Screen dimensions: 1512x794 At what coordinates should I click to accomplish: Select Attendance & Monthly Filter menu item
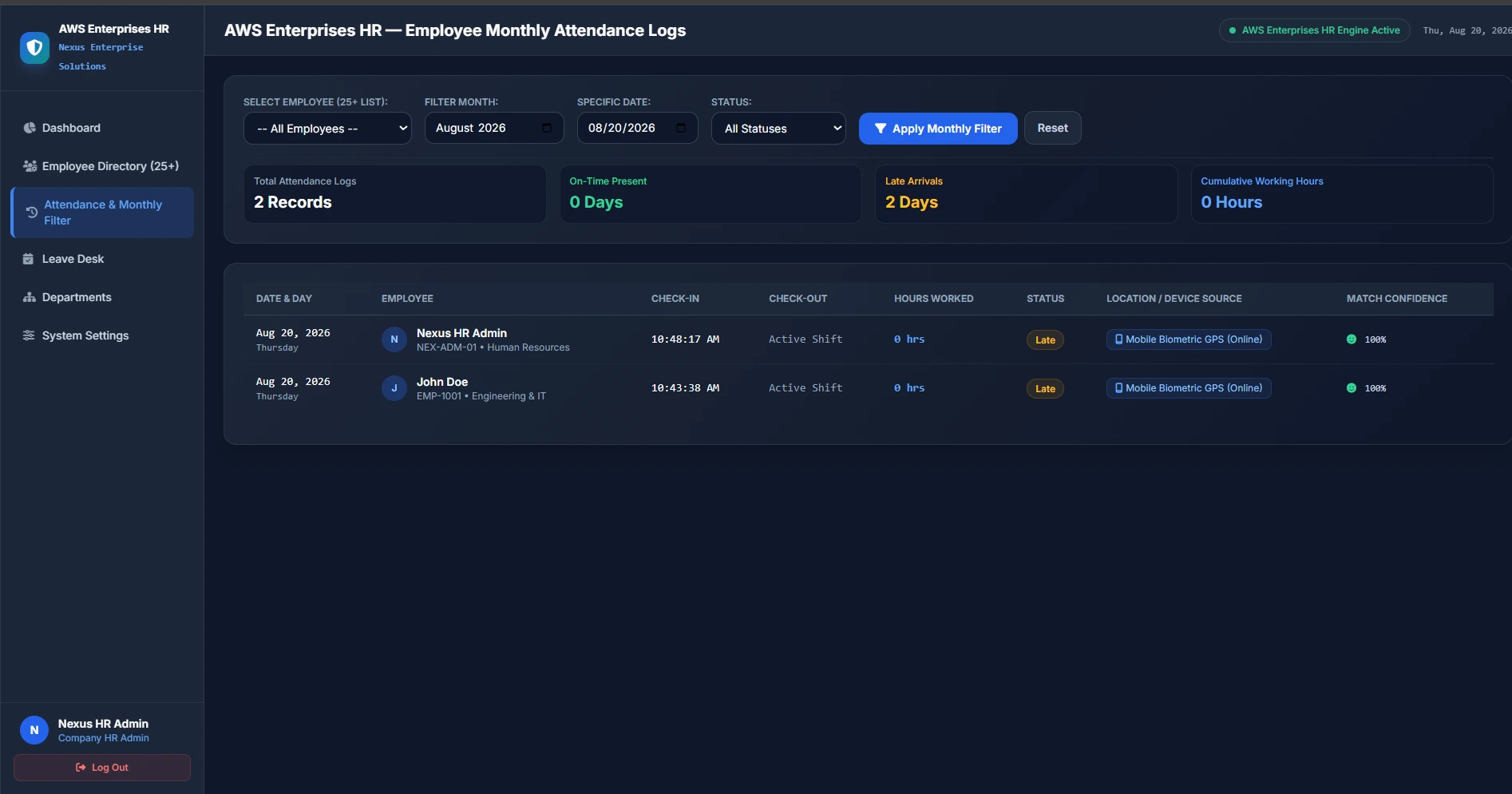click(102, 212)
